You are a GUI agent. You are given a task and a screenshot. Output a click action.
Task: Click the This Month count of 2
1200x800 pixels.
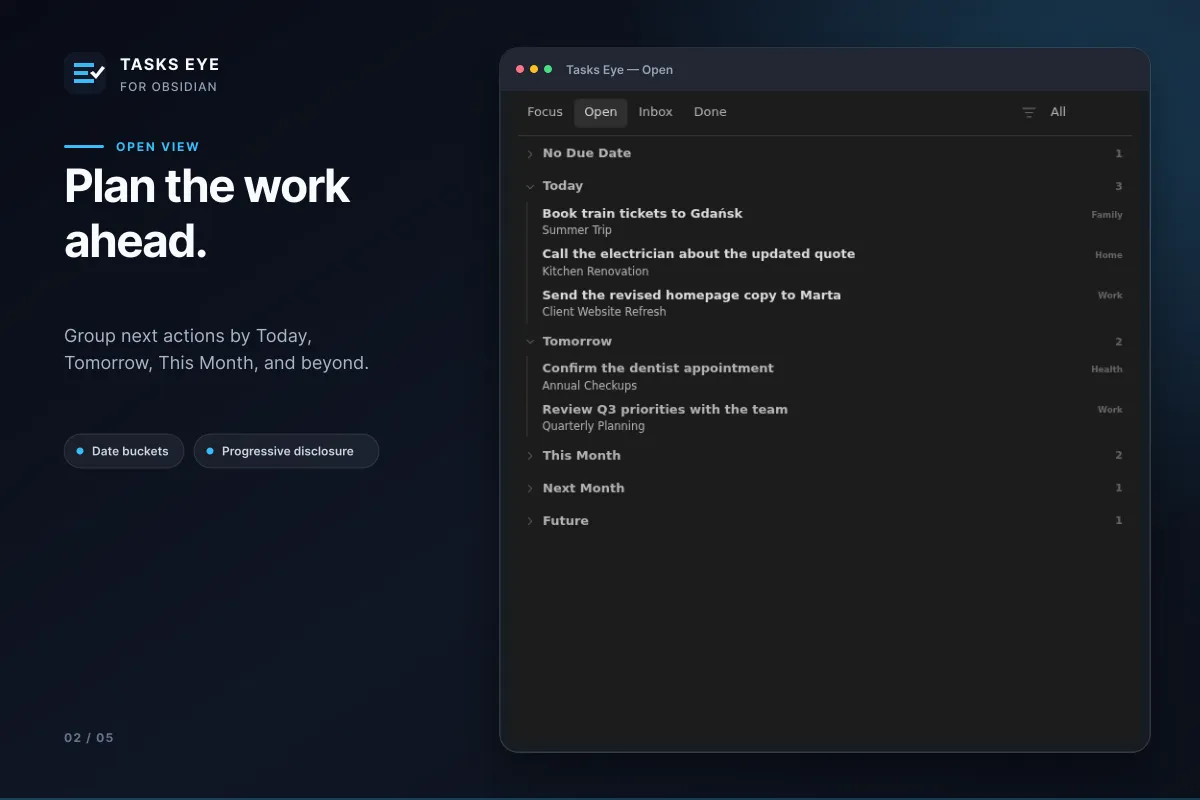click(1119, 456)
